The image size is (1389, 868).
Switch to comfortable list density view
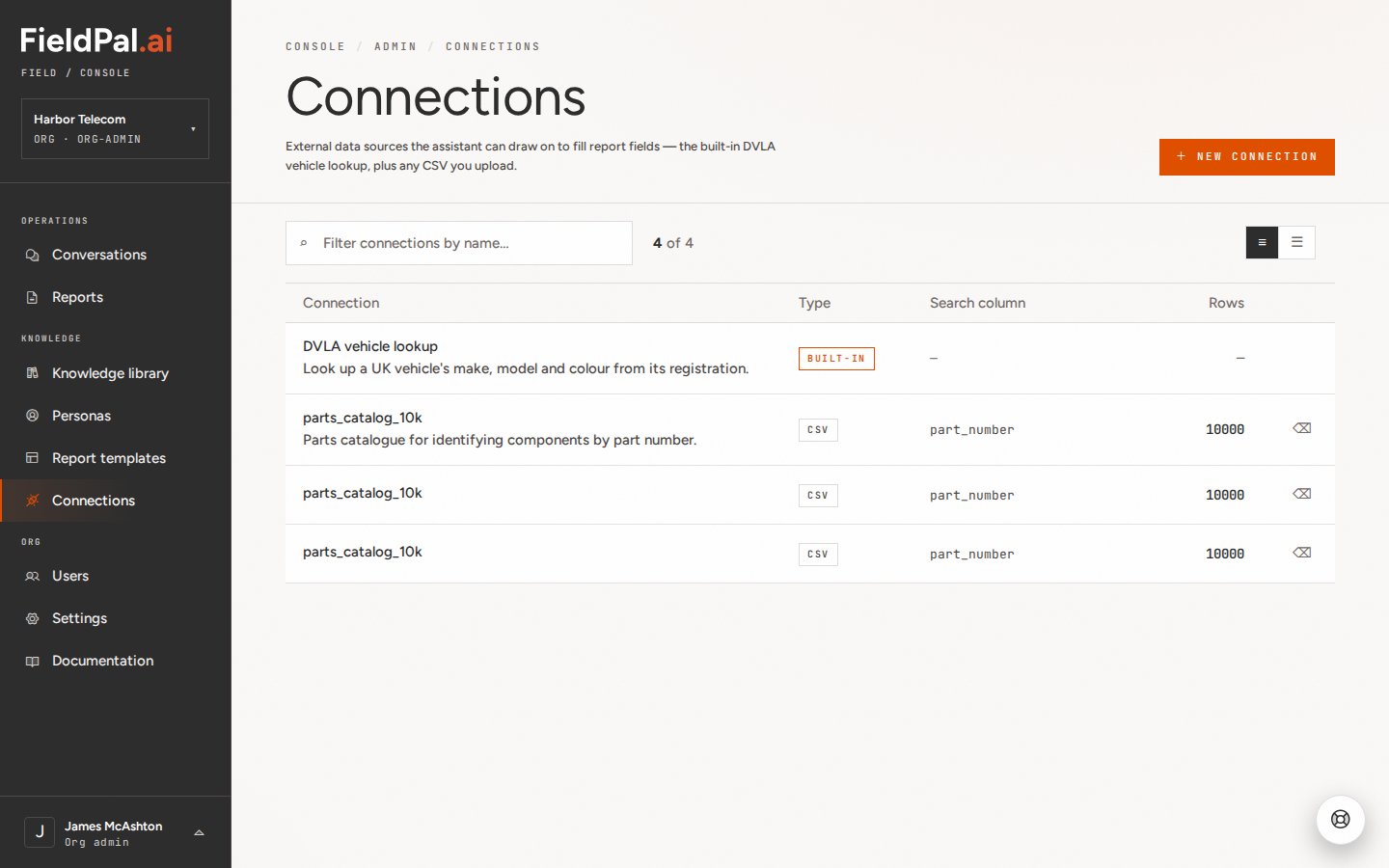pyautogui.click(x=1296, y=242)
